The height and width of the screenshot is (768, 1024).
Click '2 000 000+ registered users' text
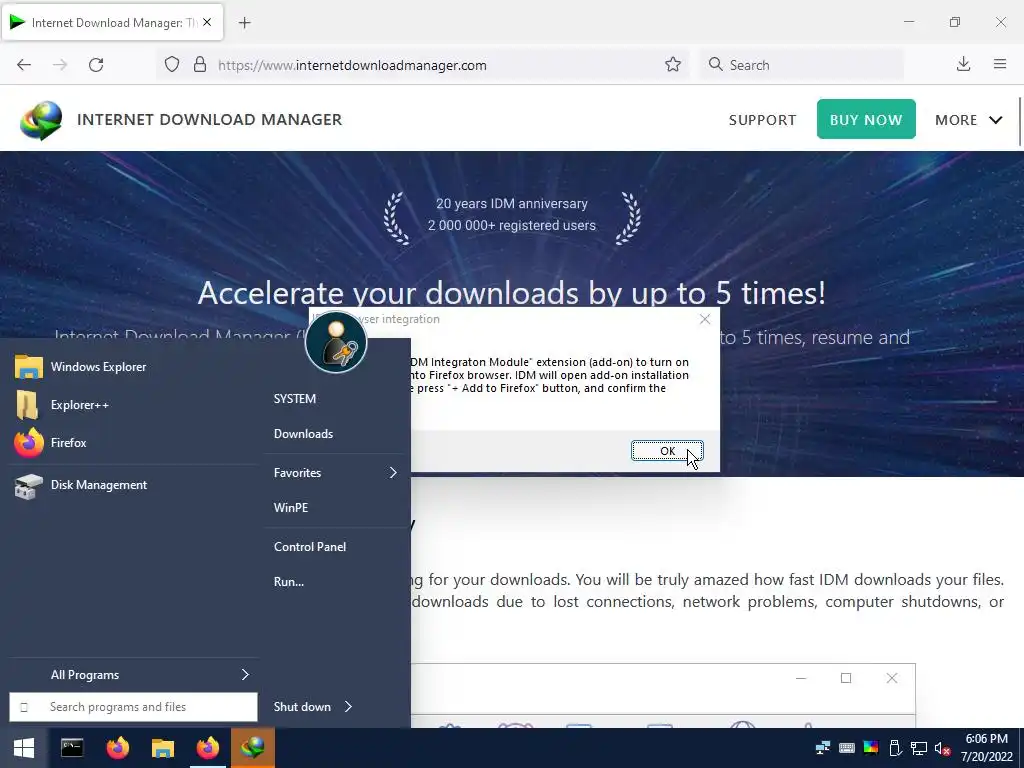[x=512, y=225]
